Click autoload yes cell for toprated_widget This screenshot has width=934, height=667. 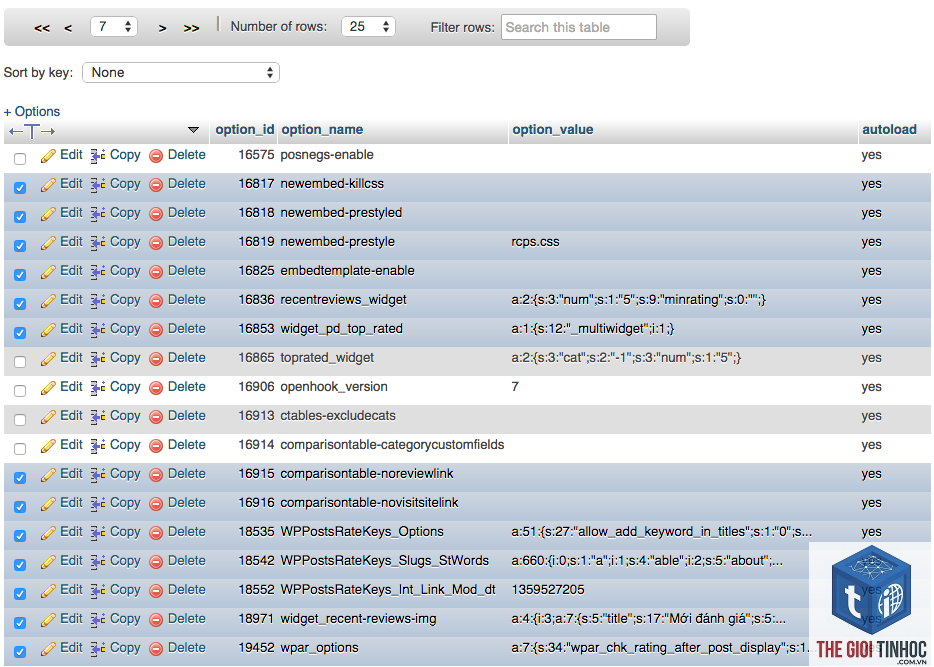871,358
